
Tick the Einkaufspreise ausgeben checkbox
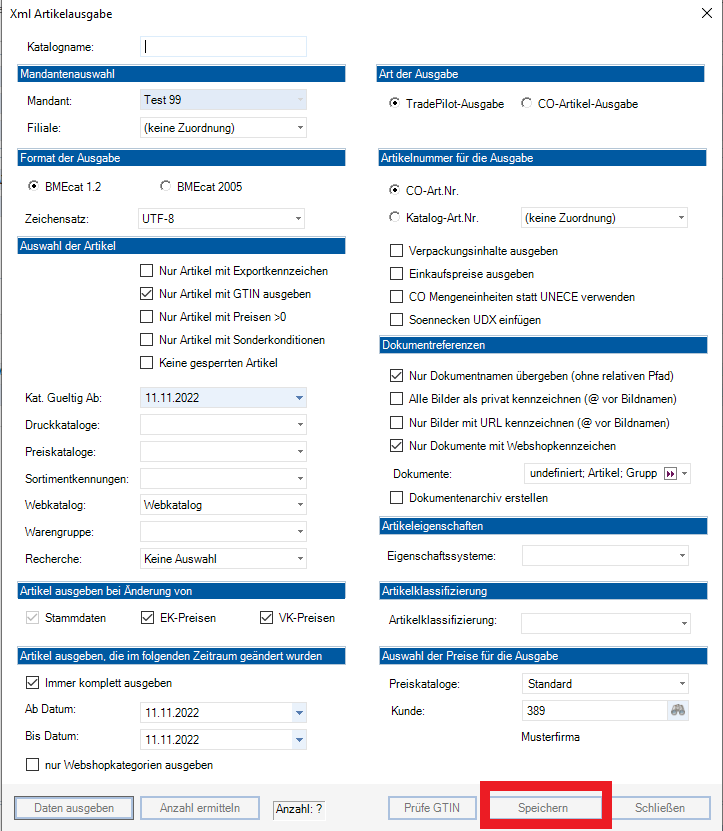tap(396, 274)
